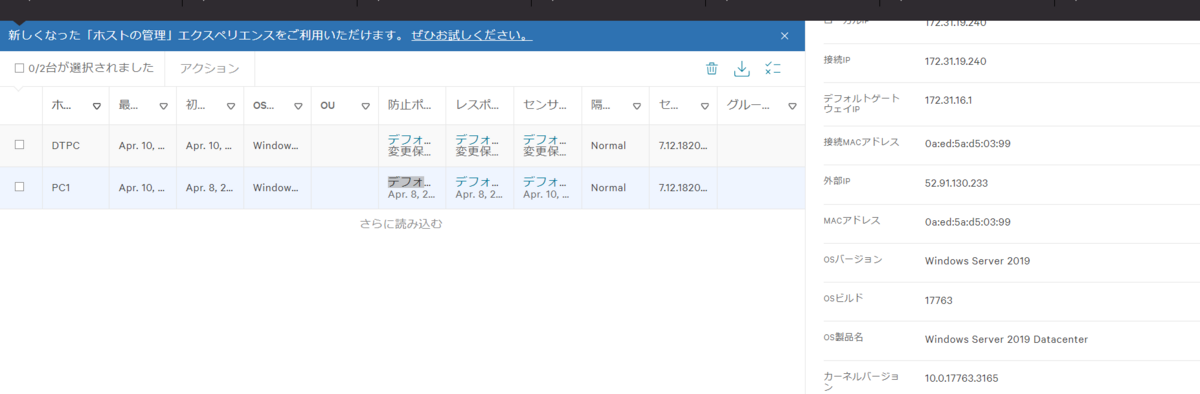Open the OU column filter arrow
This screenshot has width=1200, height=394.
[366, 106]
